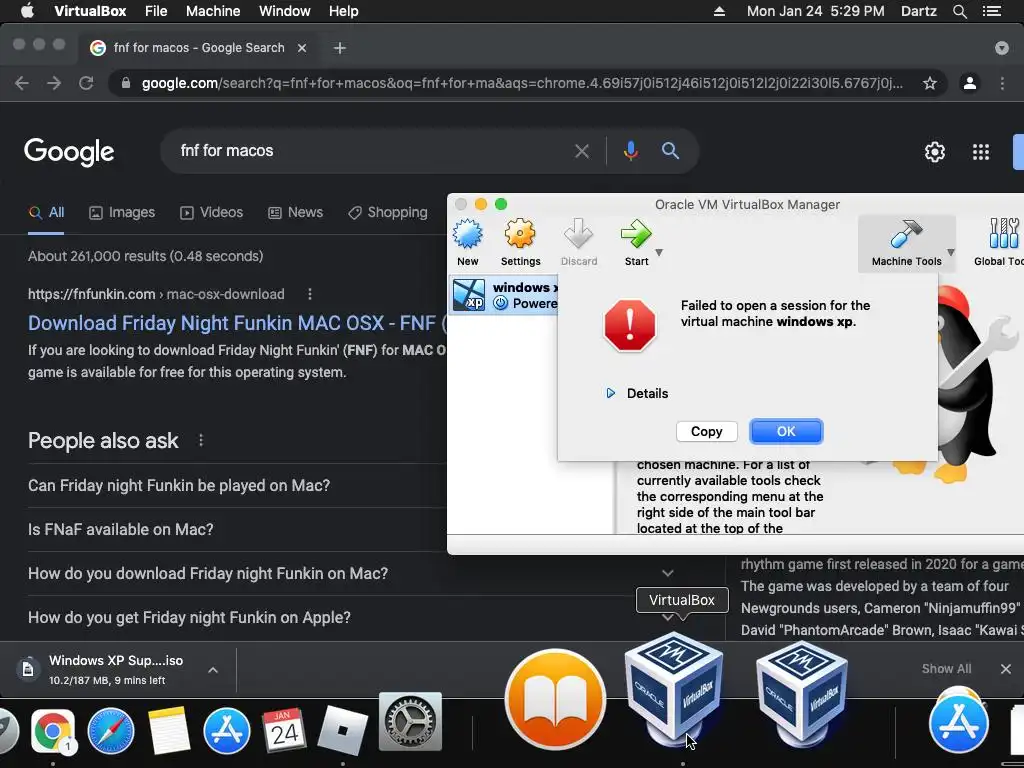The height and width of the screenshot is (768, 1024).
Task: Select the All results tab
Action: click(x=46, y=212)
